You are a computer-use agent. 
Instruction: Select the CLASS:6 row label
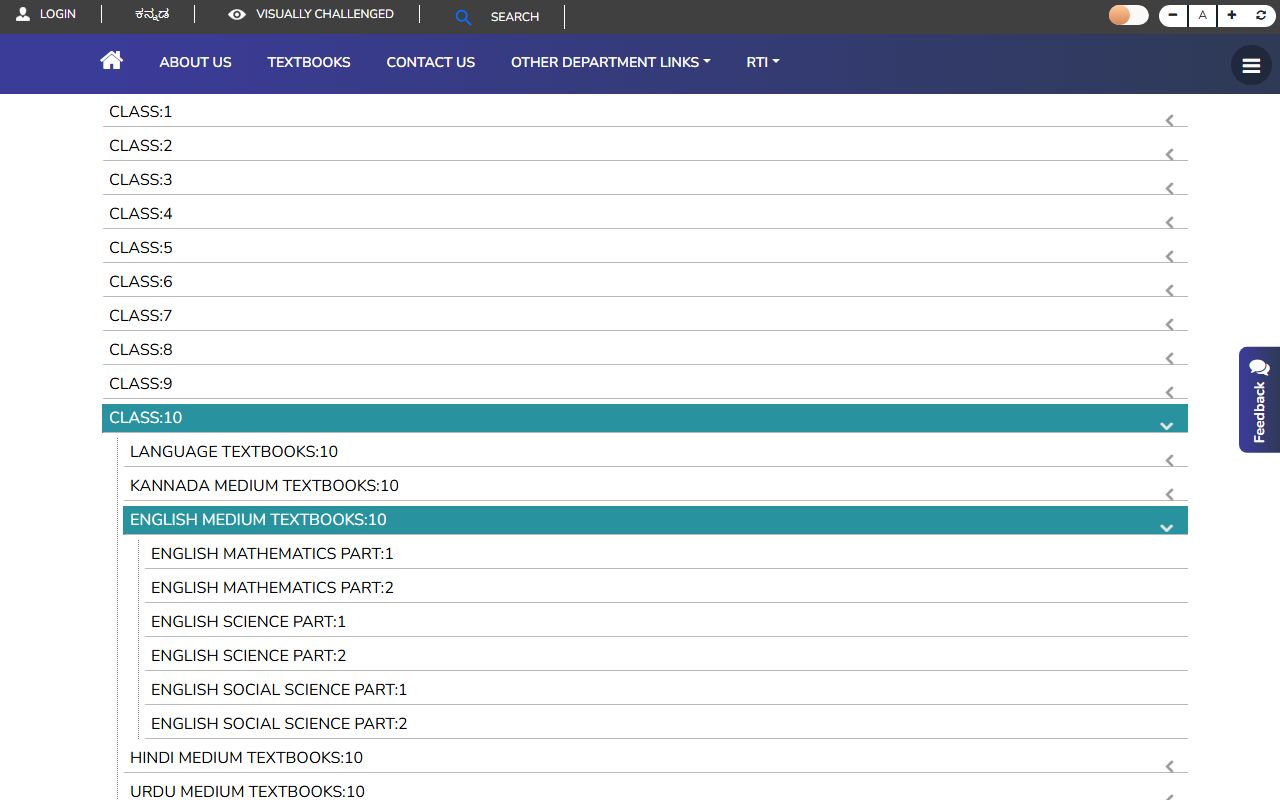(x=141, y=282)
